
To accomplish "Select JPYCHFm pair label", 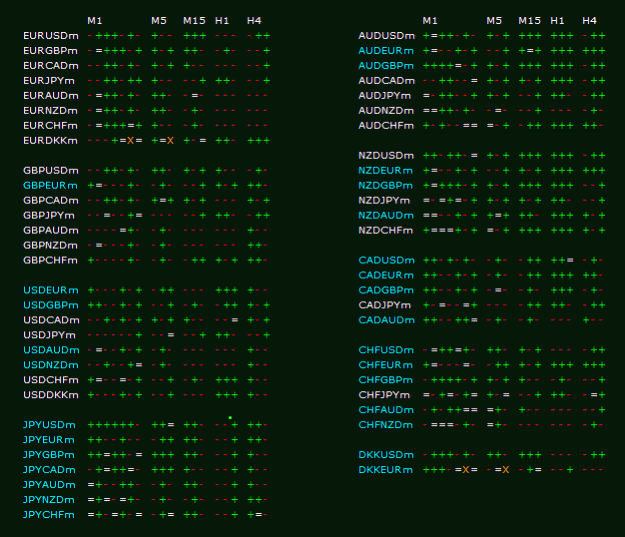I will click(49, 515).
